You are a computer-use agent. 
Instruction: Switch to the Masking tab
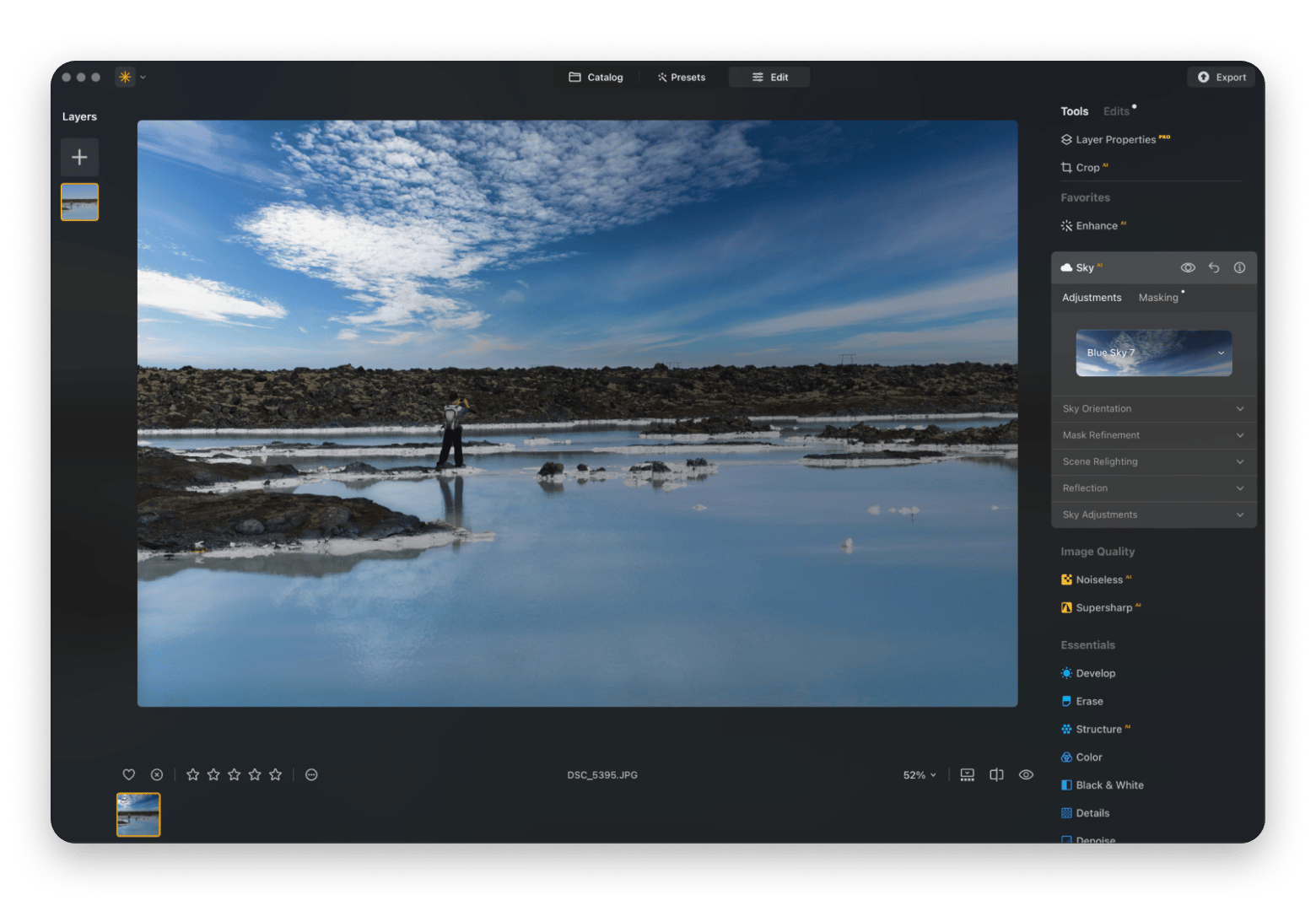1158,297
